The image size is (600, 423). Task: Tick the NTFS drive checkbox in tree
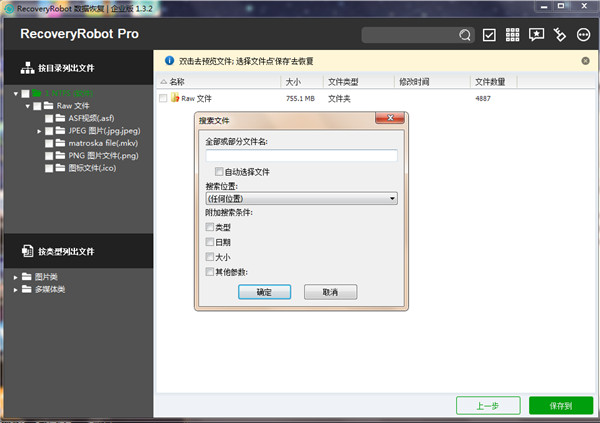pos(25,94)
